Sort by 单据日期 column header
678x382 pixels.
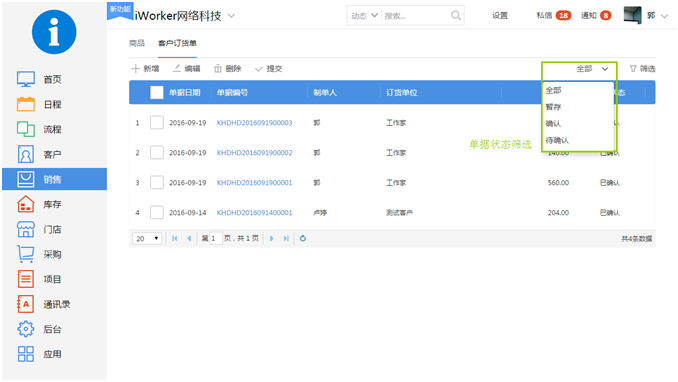[185, 93]
